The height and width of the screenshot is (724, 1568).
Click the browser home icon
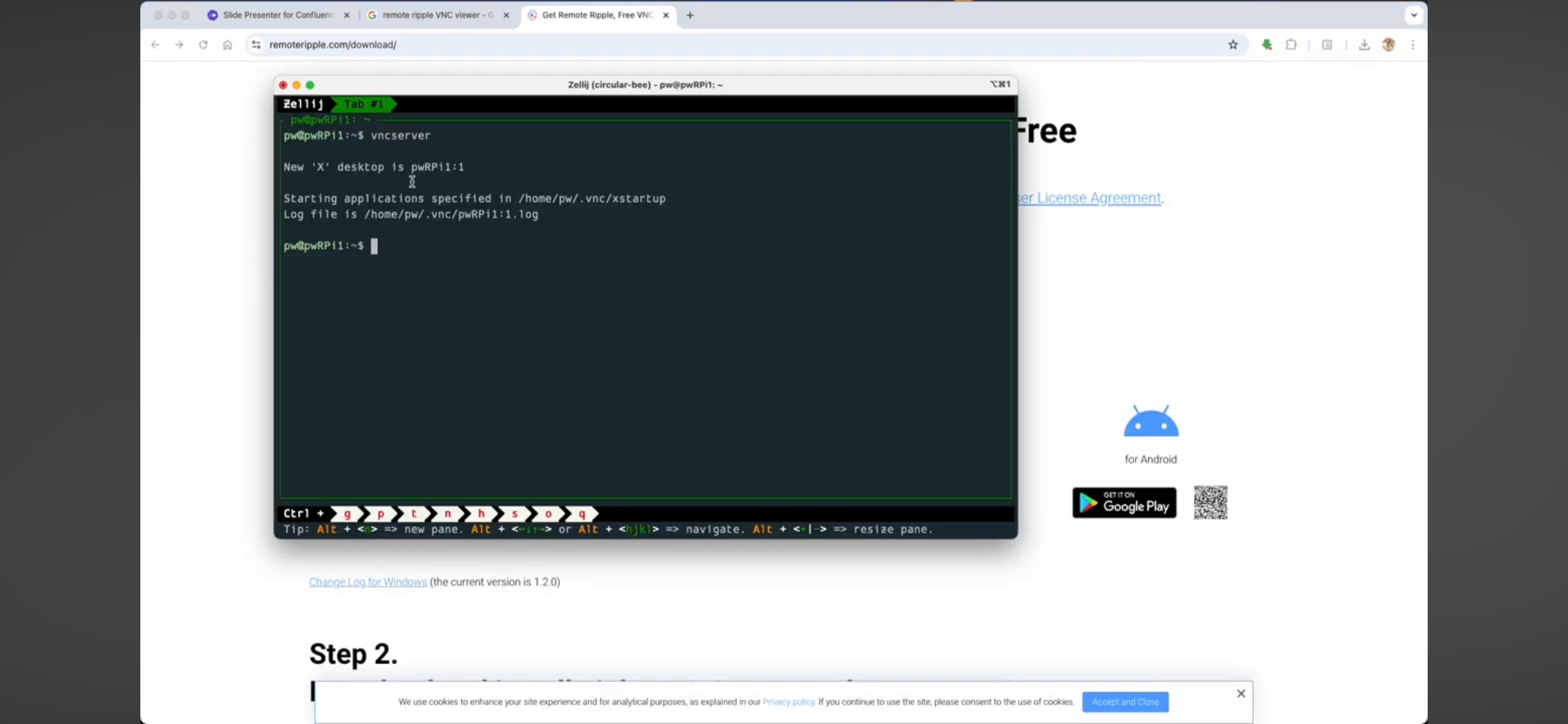click(x=227, y=44)
